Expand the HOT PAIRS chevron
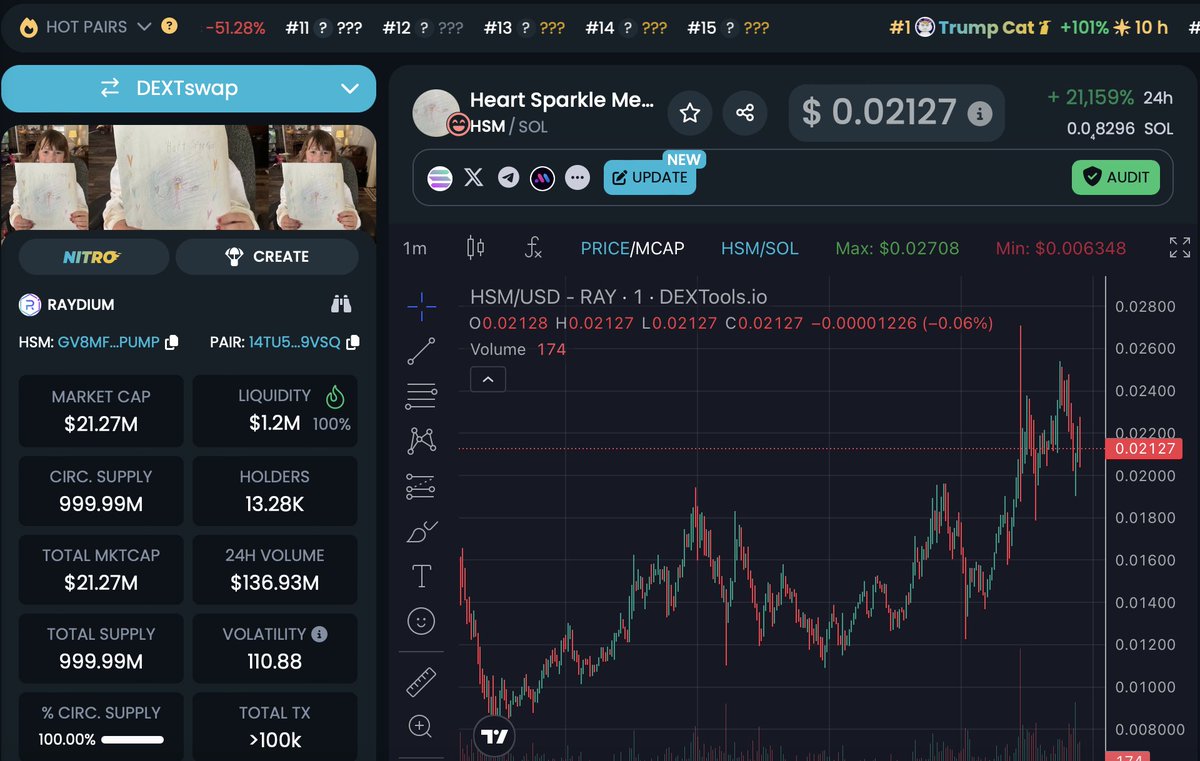 (x=144, y=27)
